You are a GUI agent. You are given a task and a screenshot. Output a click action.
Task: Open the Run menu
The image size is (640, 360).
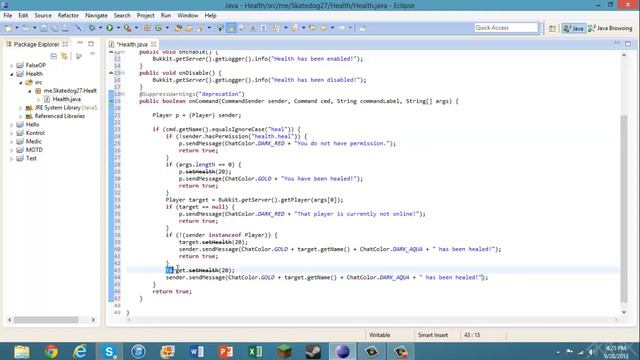(166, 16)
